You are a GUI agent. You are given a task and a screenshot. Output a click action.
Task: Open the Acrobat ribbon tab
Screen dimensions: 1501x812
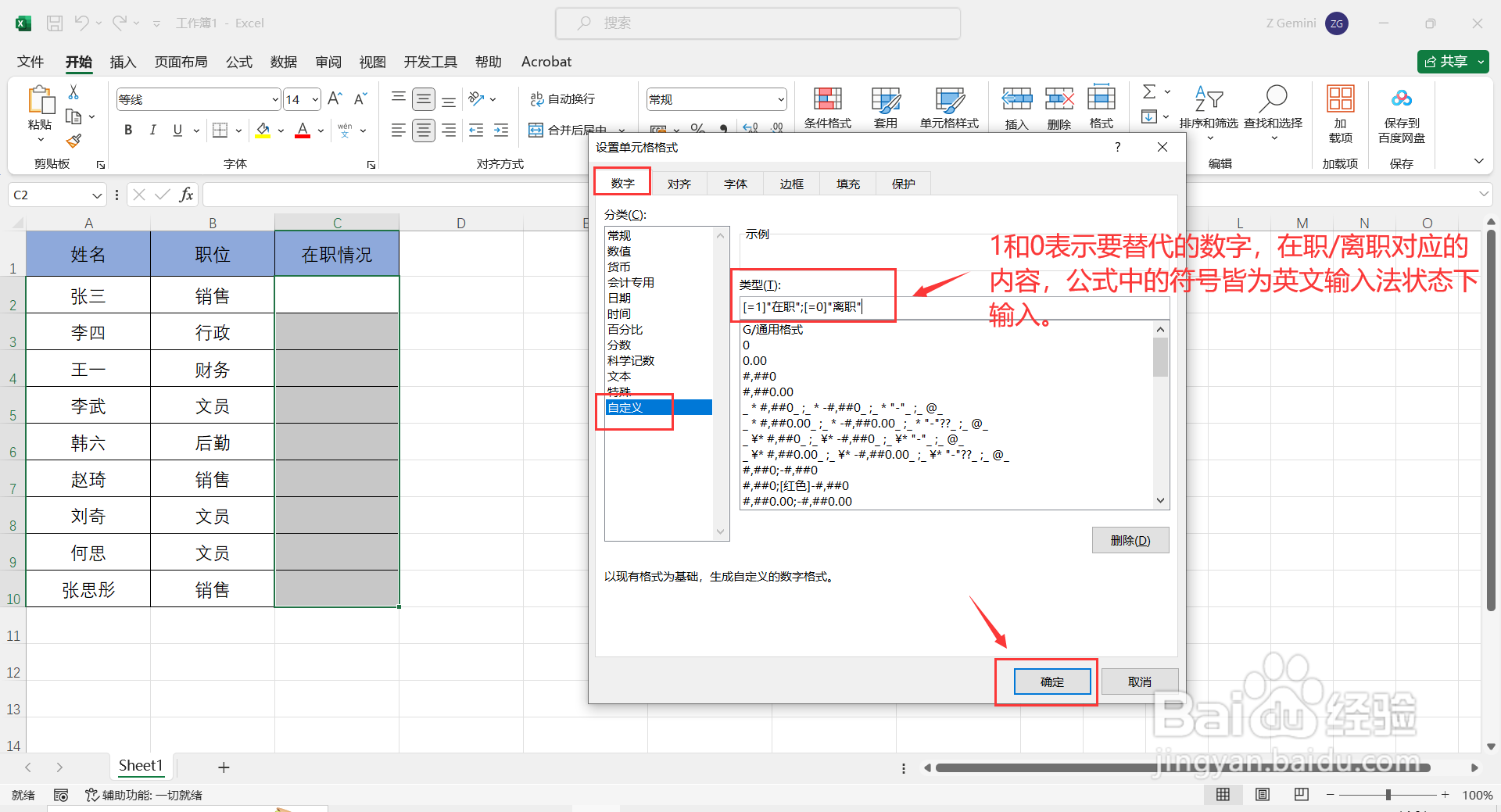546,62
